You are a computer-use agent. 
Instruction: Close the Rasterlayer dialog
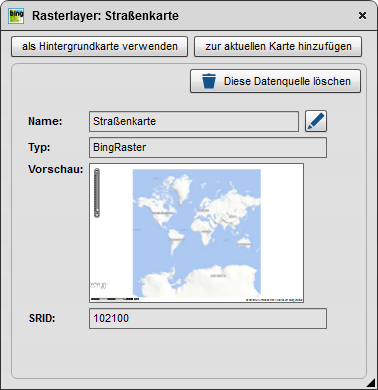tap(362, 16)
